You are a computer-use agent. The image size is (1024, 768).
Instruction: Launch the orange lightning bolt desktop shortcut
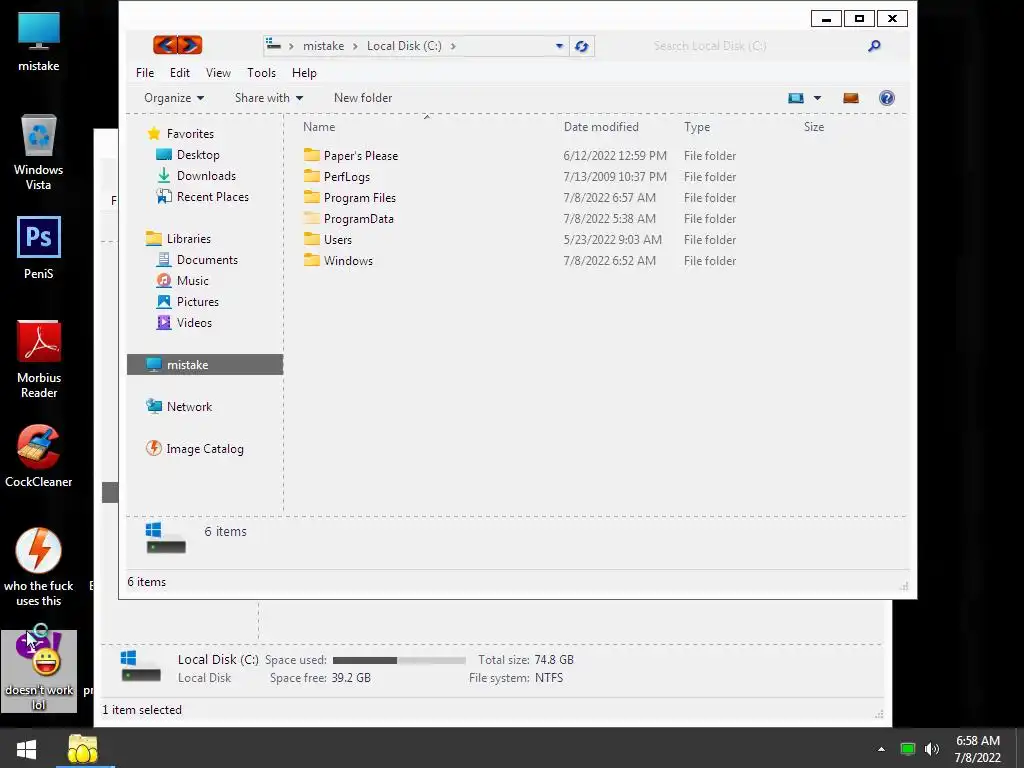click(39, 567)
